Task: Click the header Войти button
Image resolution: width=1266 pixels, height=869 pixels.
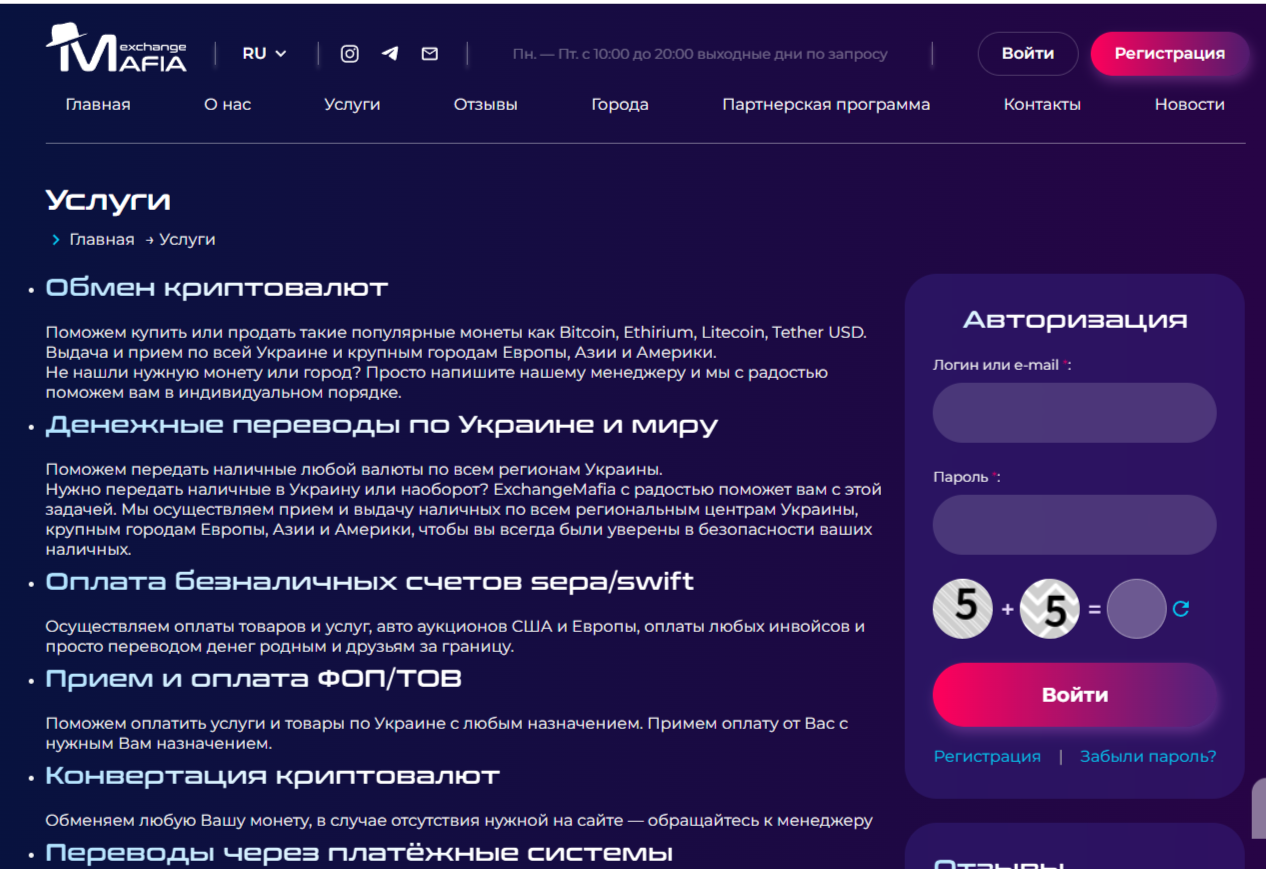Action: 1028,54
